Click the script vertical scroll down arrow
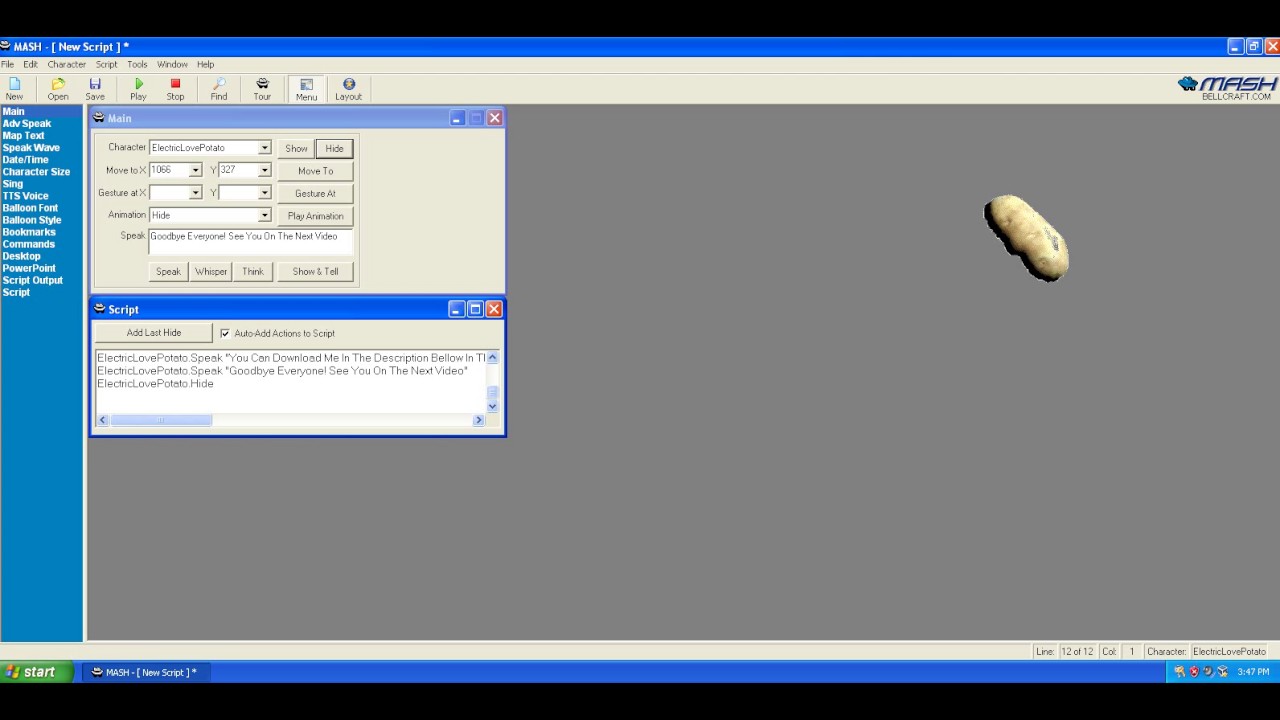Image resolution: width=1280 pixels, height=720 pixels. pos(492,407)
